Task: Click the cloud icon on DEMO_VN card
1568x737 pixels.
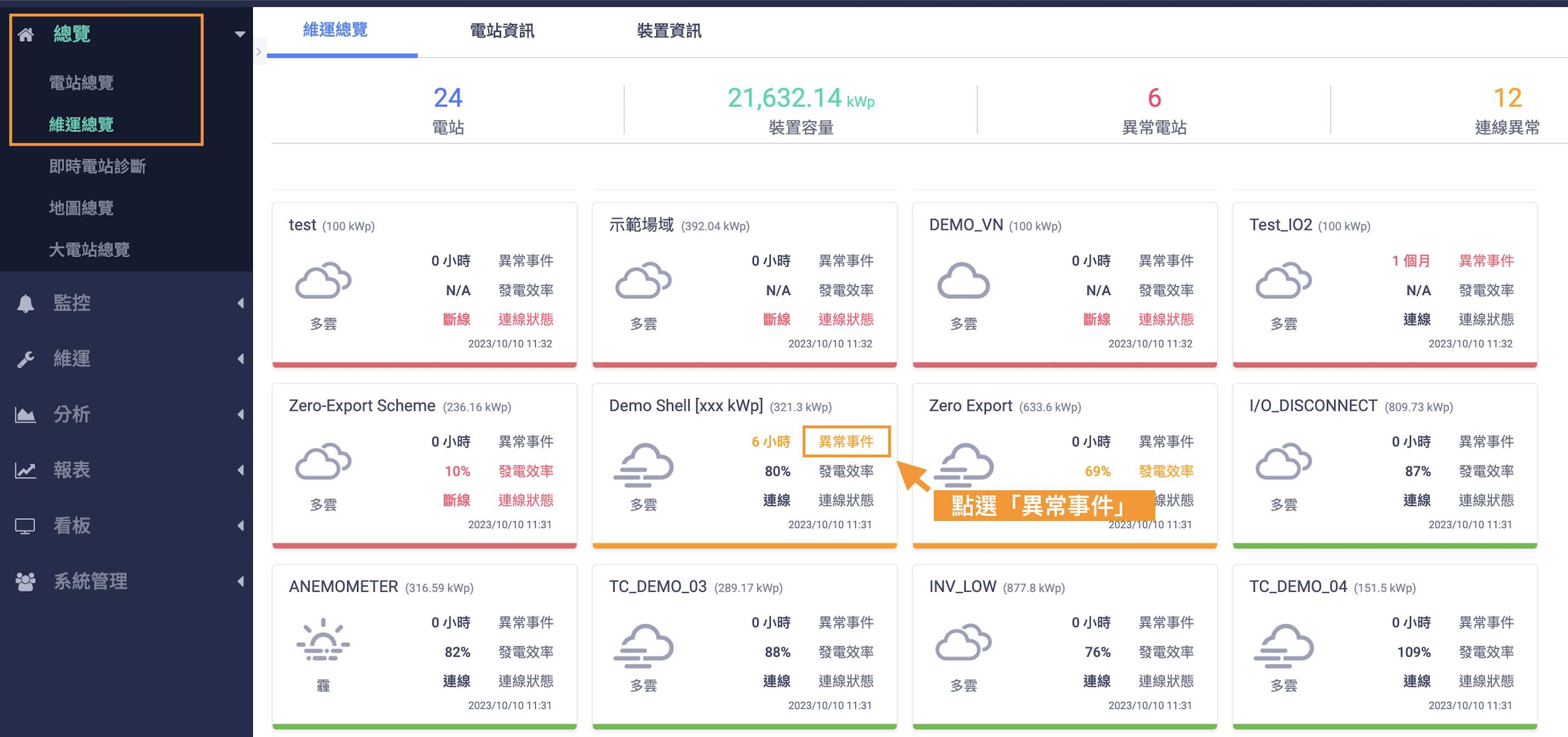Action: [x=963, y=281]
